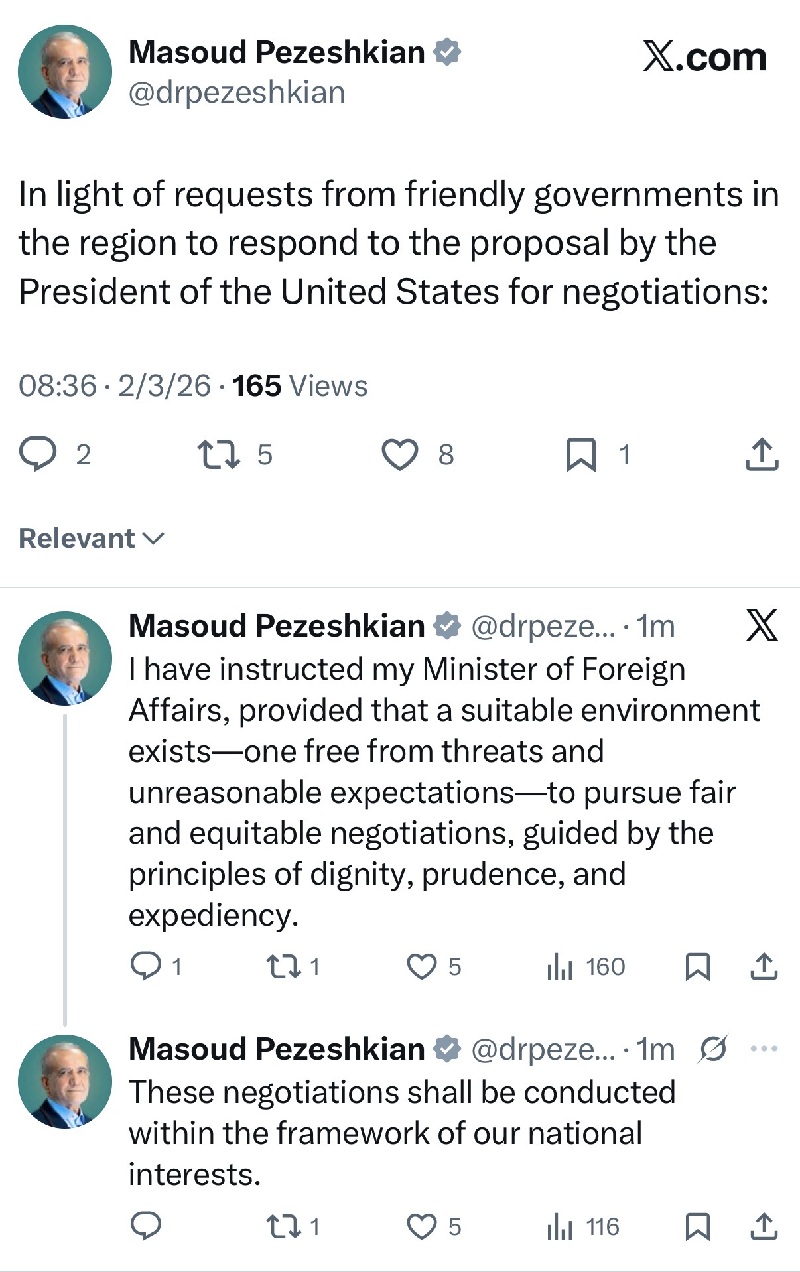Viewport: 800px width, 1272px height.
Task: Open more options on national interests reply
Action: pos(763,1048)
